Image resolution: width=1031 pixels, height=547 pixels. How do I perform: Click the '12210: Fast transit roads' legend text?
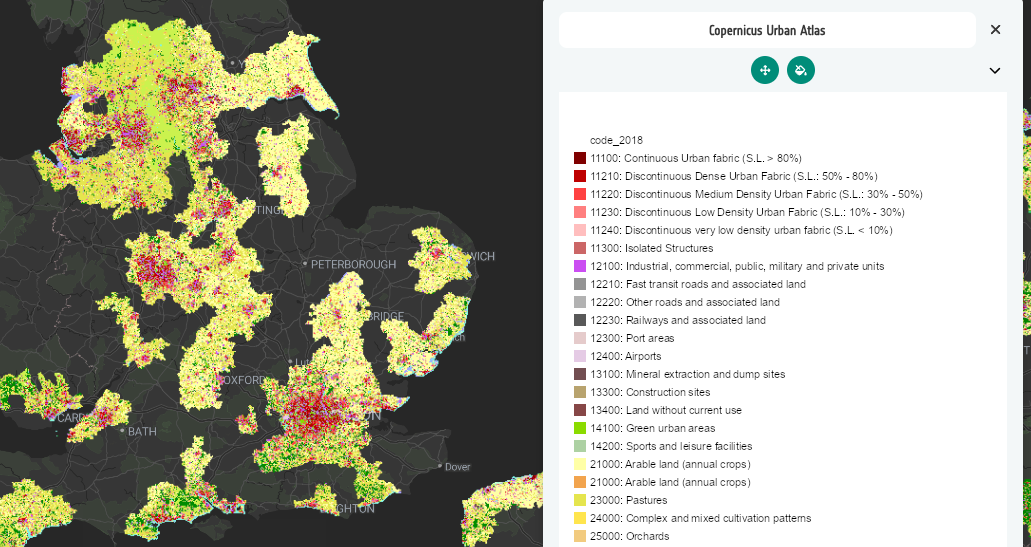pyautogui.click(x=698, y=284)
